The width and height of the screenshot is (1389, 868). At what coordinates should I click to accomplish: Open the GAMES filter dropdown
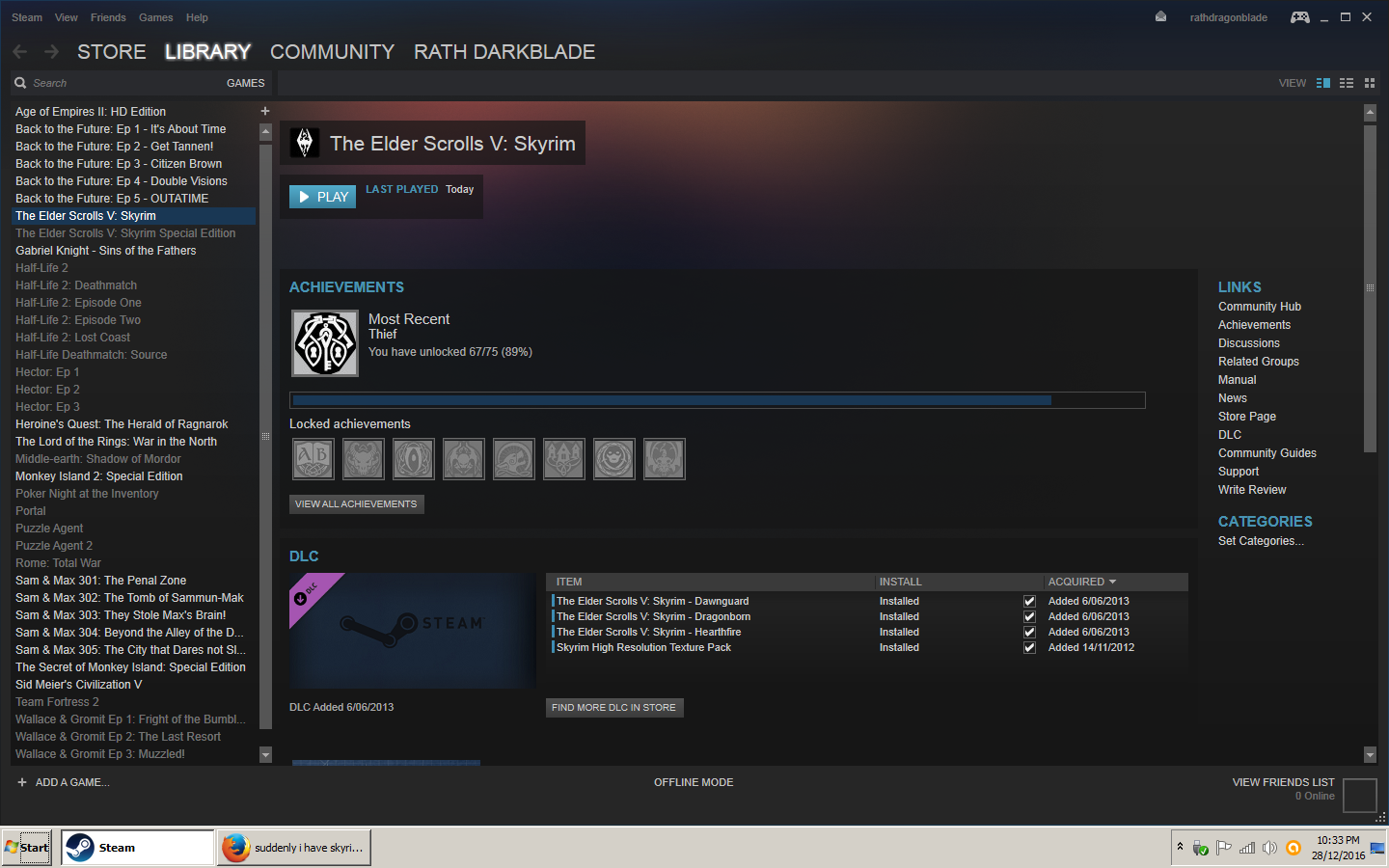point(245,83)
